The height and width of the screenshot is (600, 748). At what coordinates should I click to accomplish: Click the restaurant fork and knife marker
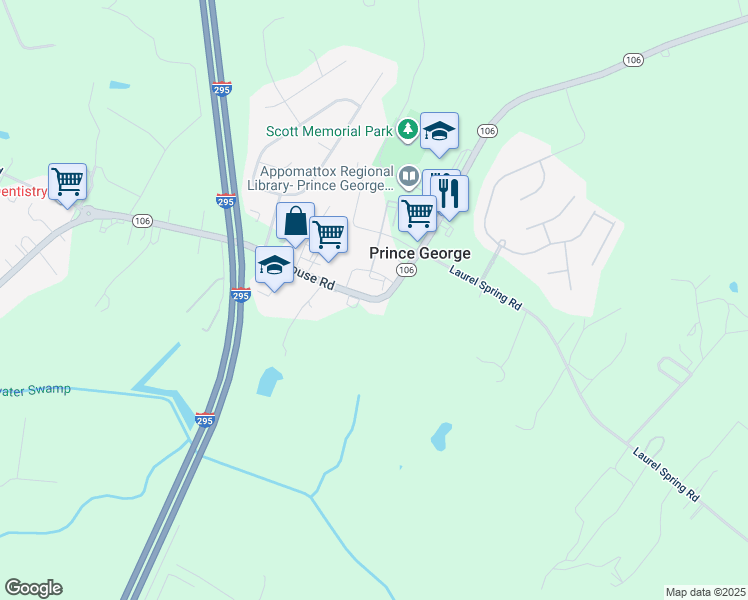(x=449, y=196)
